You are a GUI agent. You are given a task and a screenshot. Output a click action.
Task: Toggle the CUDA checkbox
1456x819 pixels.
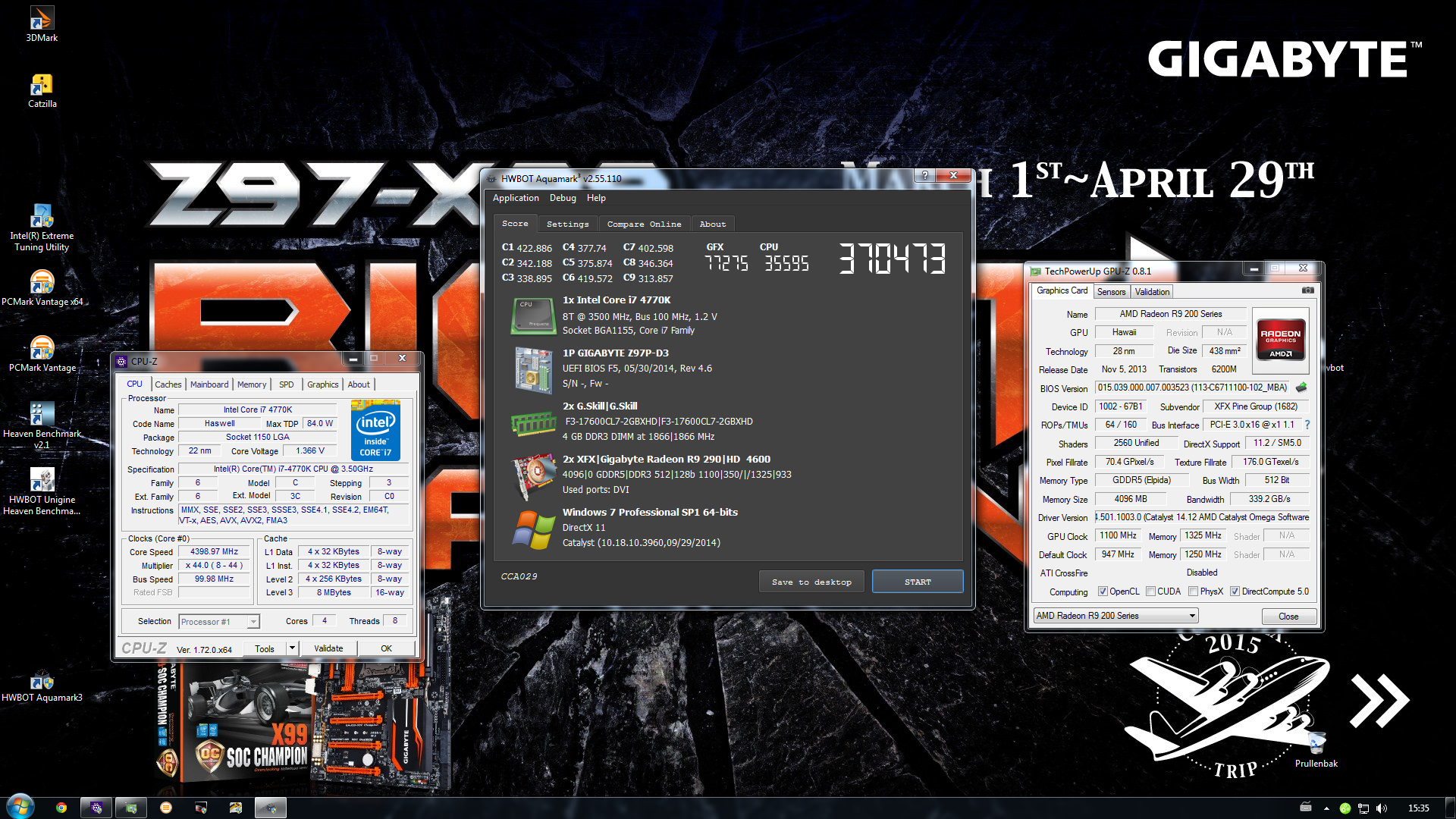(1151, 591)
